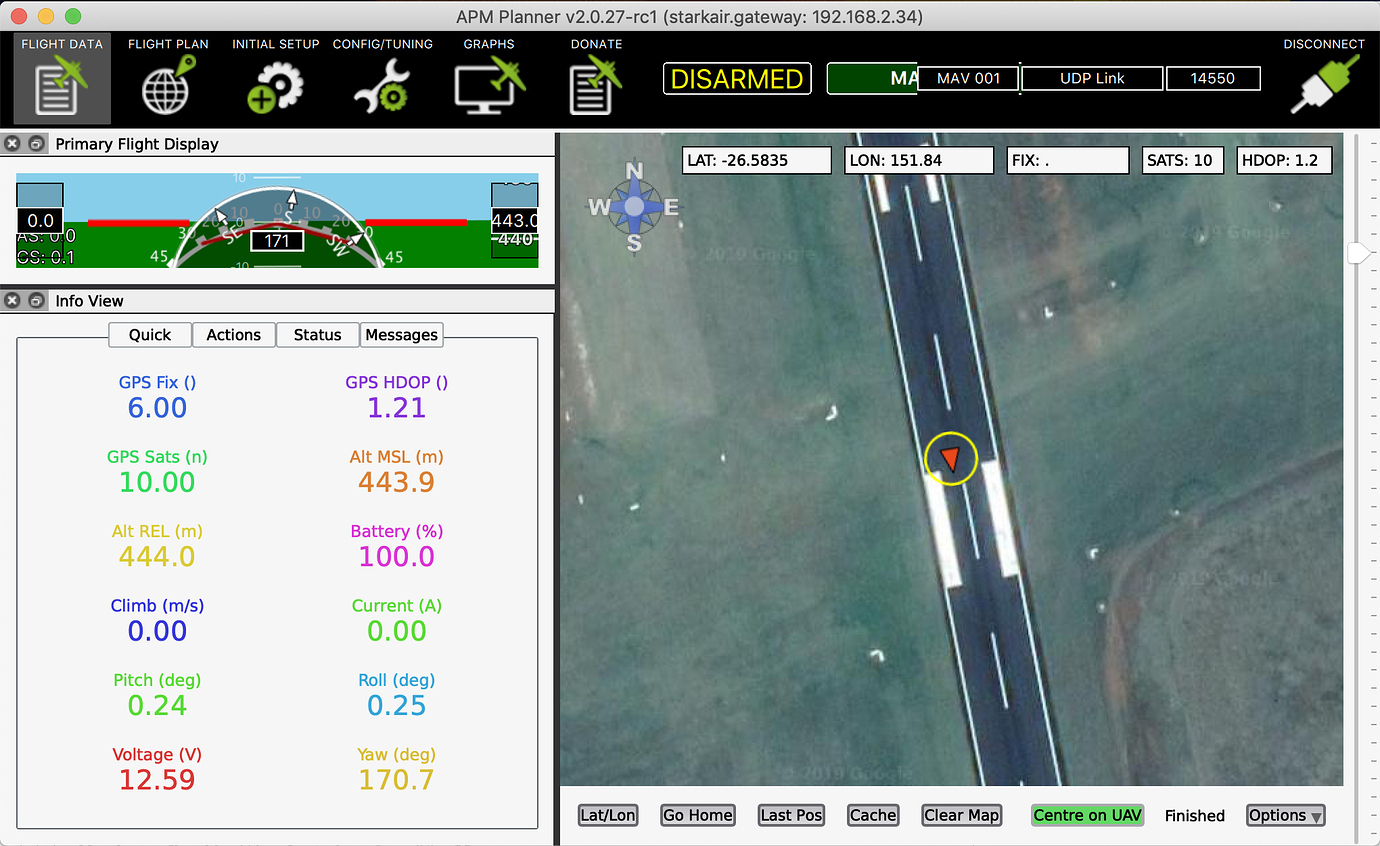Screen dimensions: 1380x846
Task: Click the Disconnect plug icon
Action: coord(1324,85)
